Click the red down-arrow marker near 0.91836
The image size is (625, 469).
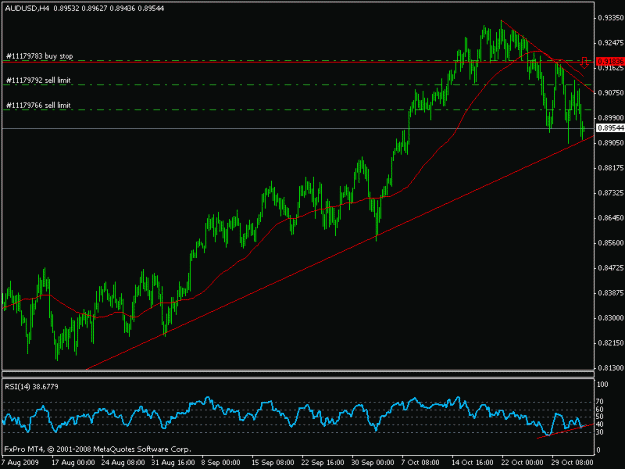[x=584, y=62]
